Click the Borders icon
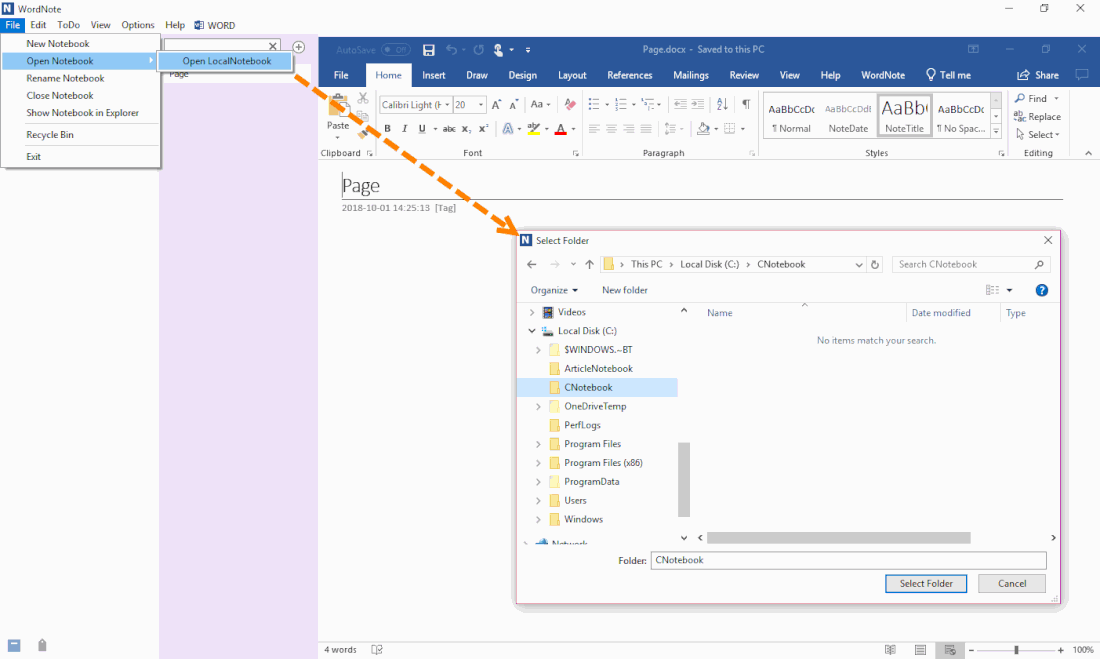 click(730, 128)
